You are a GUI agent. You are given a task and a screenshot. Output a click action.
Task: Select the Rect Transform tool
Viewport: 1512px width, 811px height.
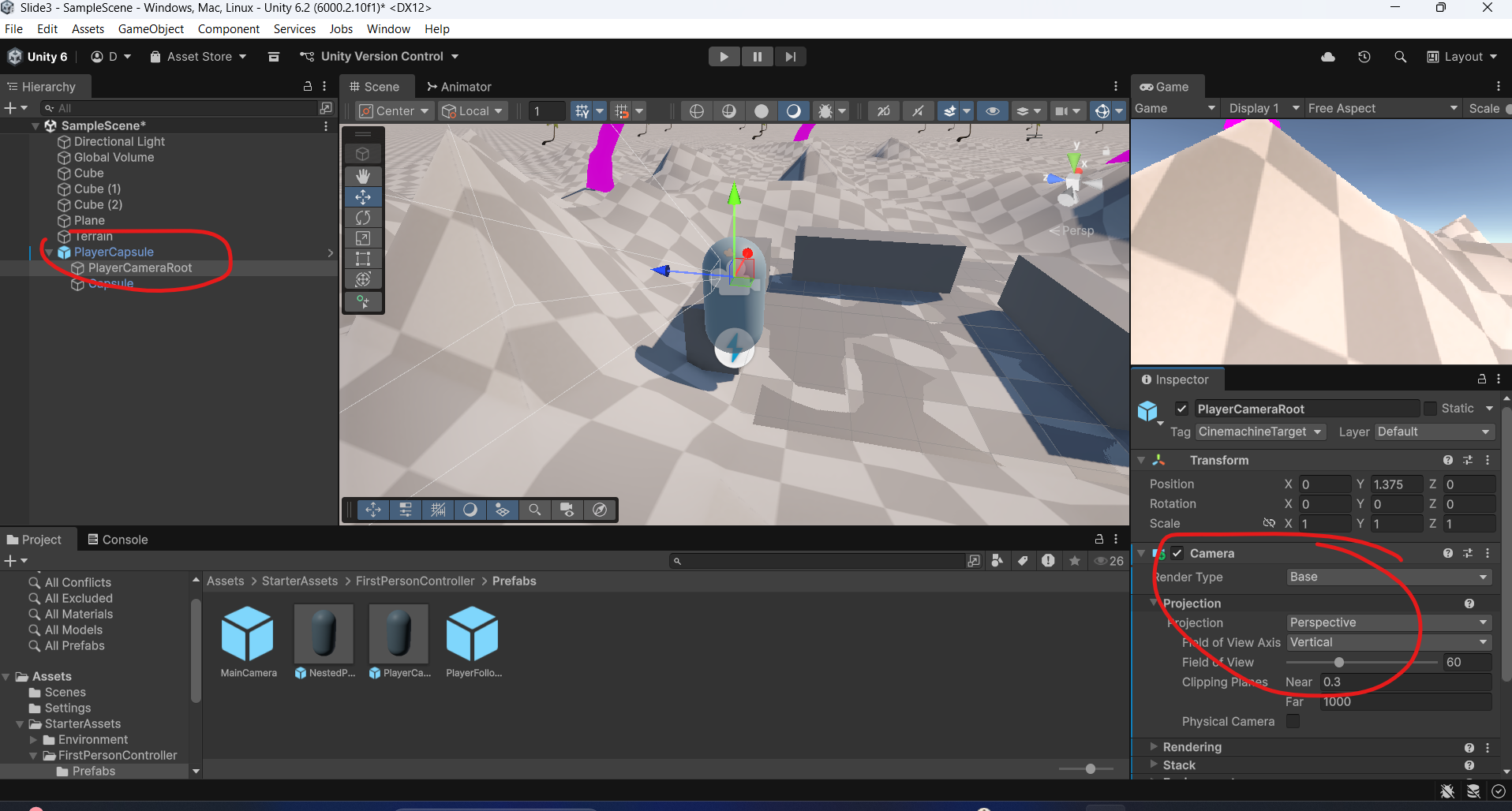click(x=363, y=258)
